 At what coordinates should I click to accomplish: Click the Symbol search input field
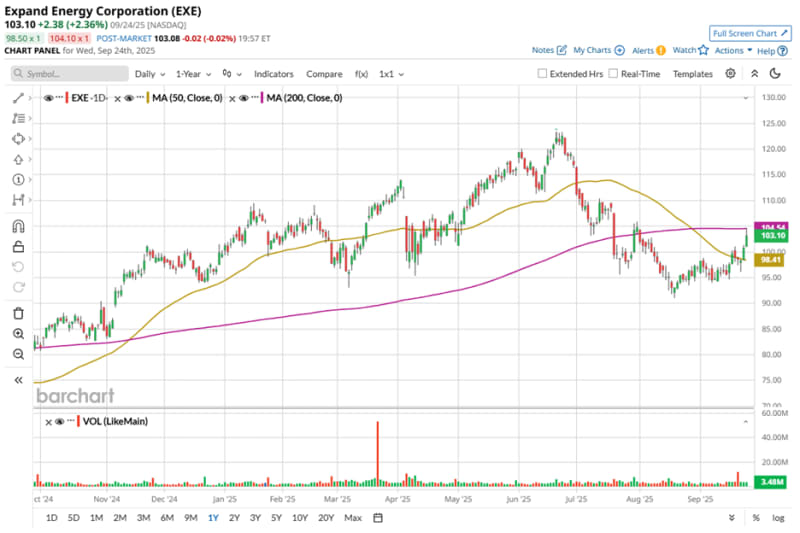(70, 74)
